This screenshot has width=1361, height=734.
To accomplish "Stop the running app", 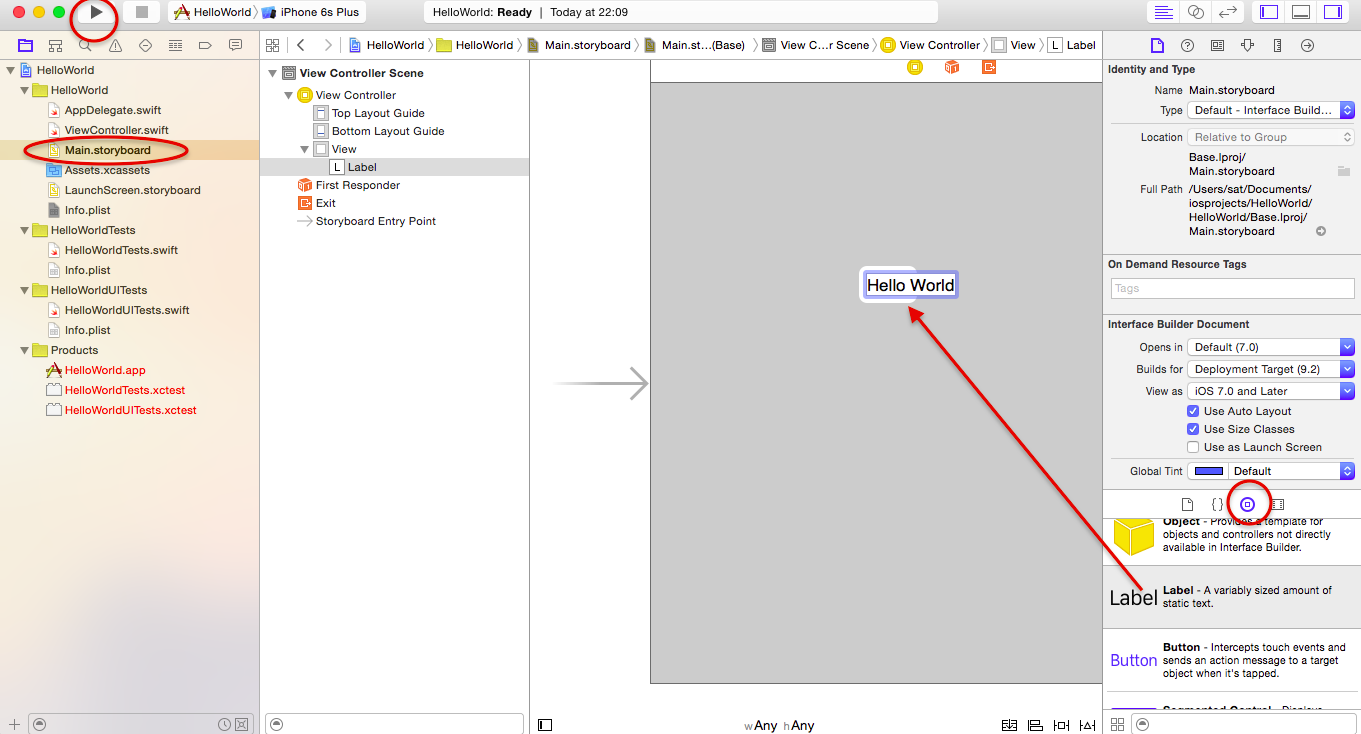I will [x=142, y=12].
